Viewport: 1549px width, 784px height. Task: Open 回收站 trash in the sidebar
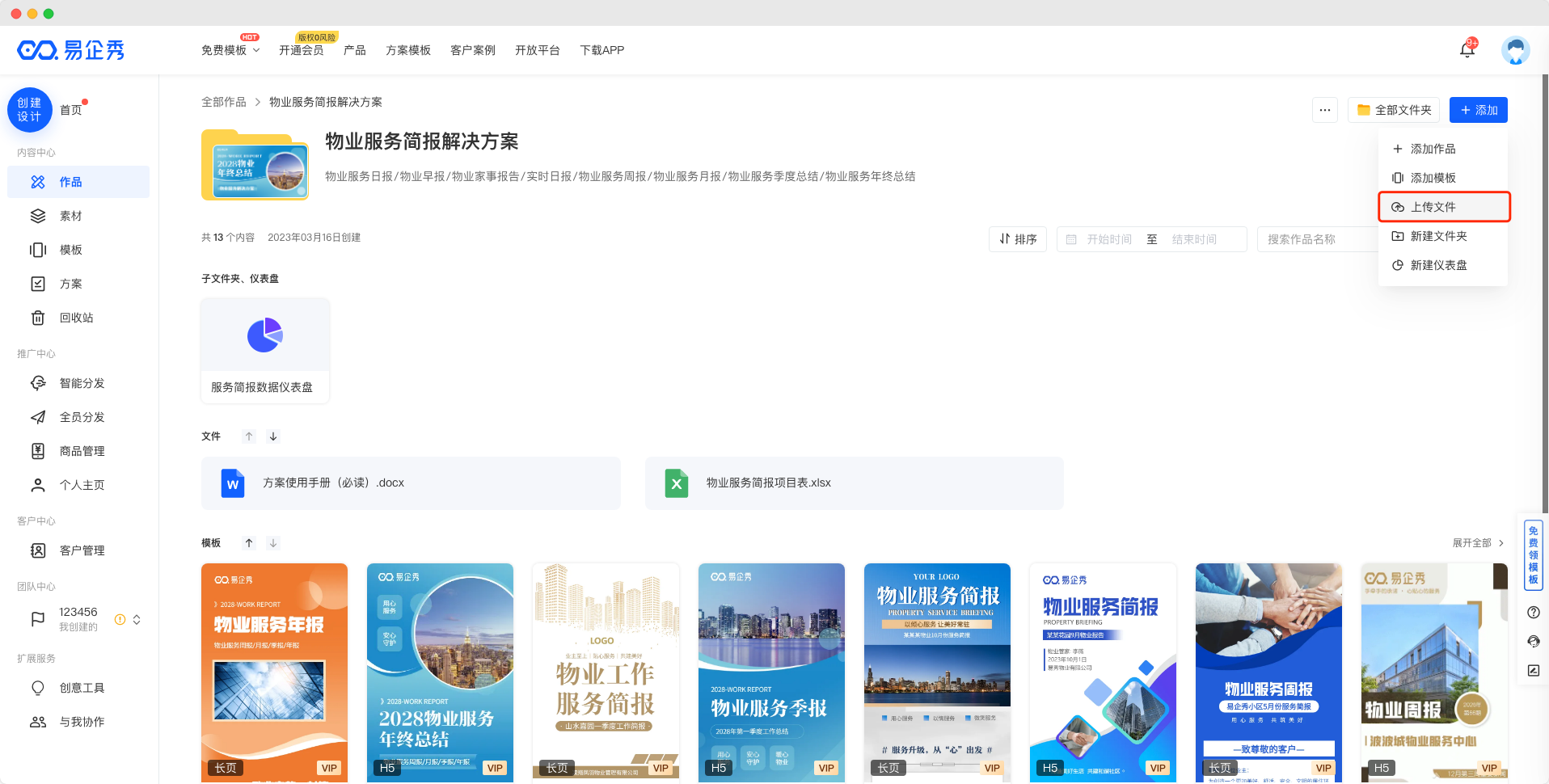pos(78,318)
